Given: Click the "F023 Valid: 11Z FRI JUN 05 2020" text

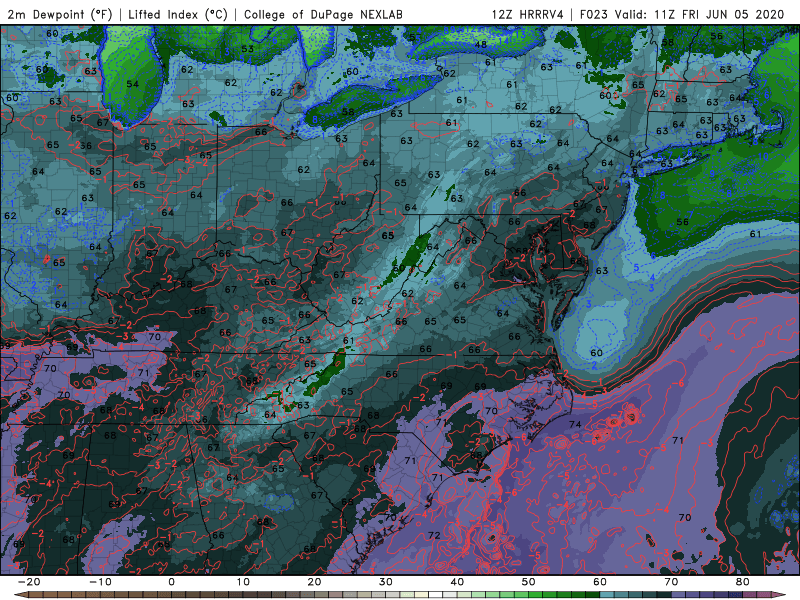Looking at the screenshot, I should pyautogui.click(x=682, y=14).
